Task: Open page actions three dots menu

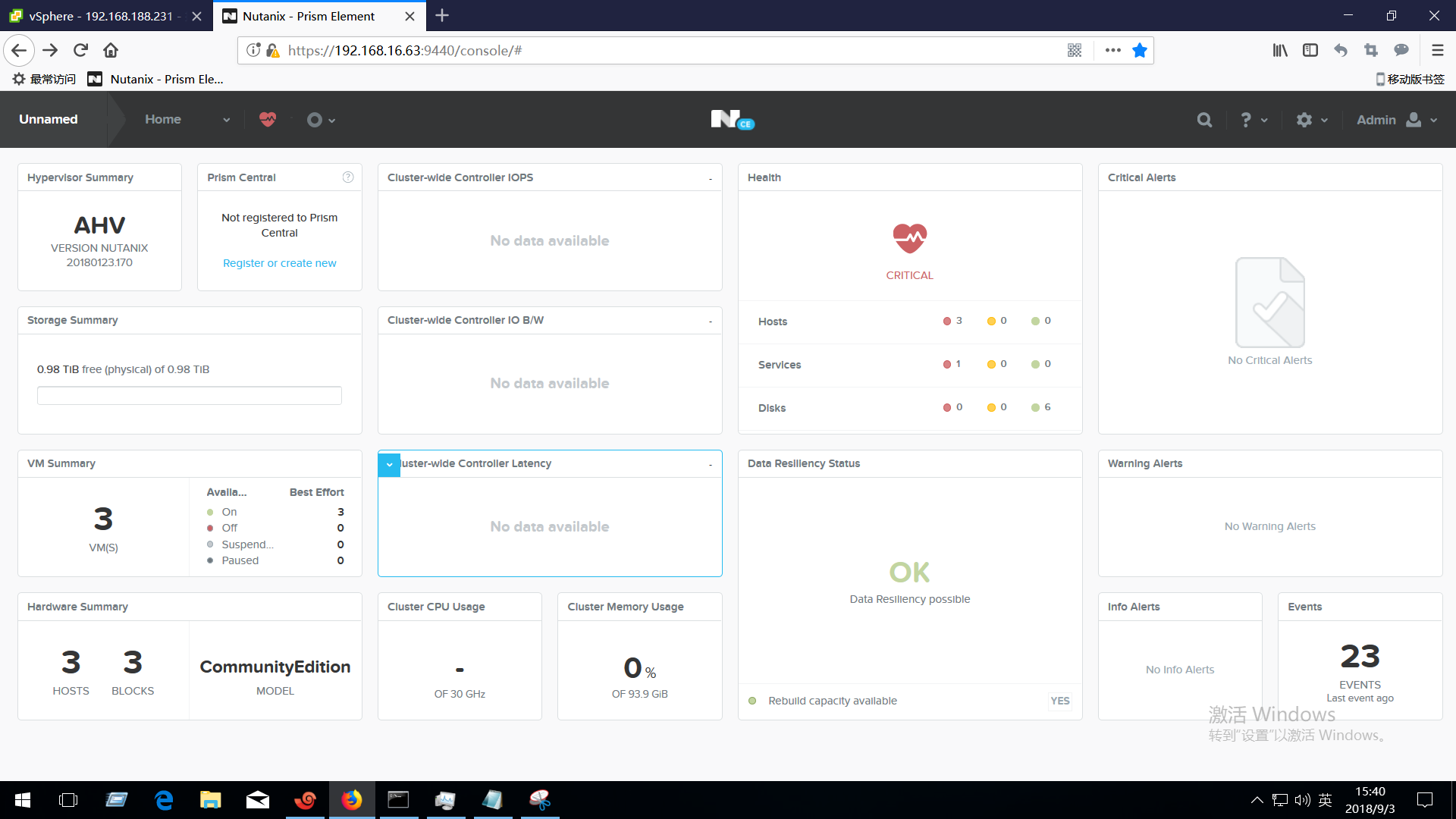Action: (x=1112, y=50)
